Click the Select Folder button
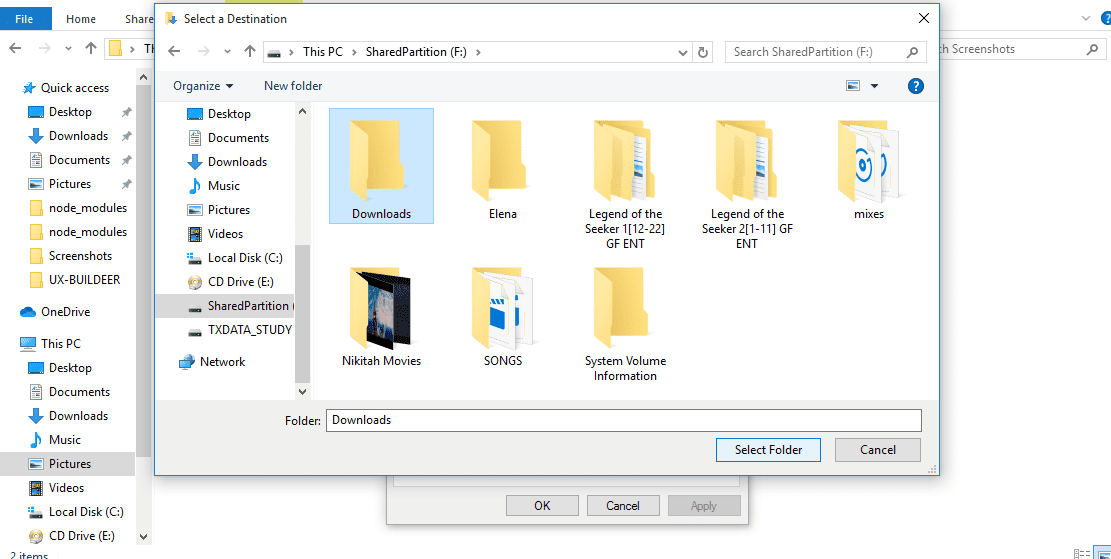 (768, 450)
